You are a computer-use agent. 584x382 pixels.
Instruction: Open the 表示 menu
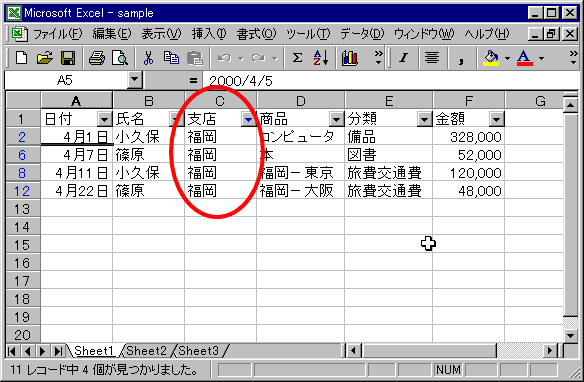161,34
